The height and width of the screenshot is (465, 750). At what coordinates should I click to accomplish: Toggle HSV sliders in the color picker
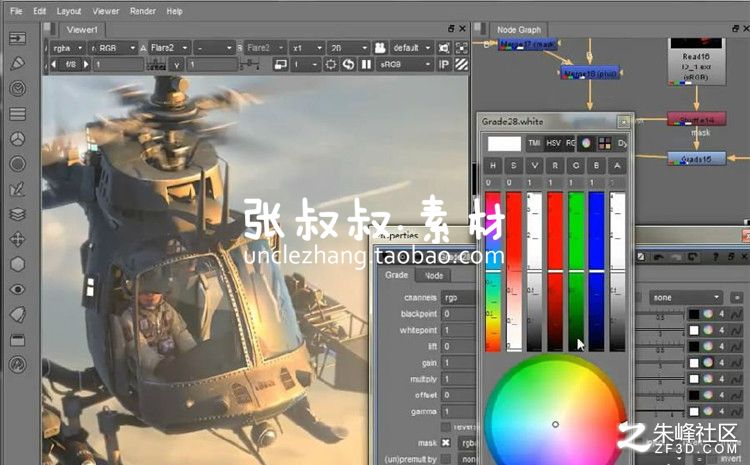pyautogui.click(x=553, y=143)
